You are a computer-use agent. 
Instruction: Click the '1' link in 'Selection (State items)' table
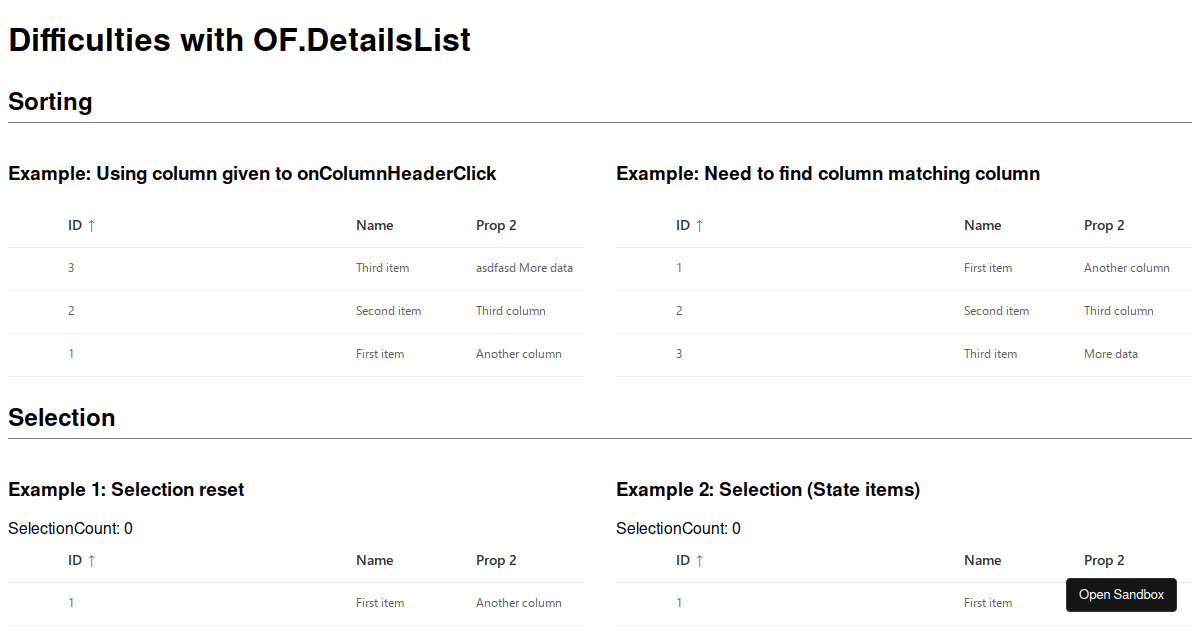click(679, 602)
